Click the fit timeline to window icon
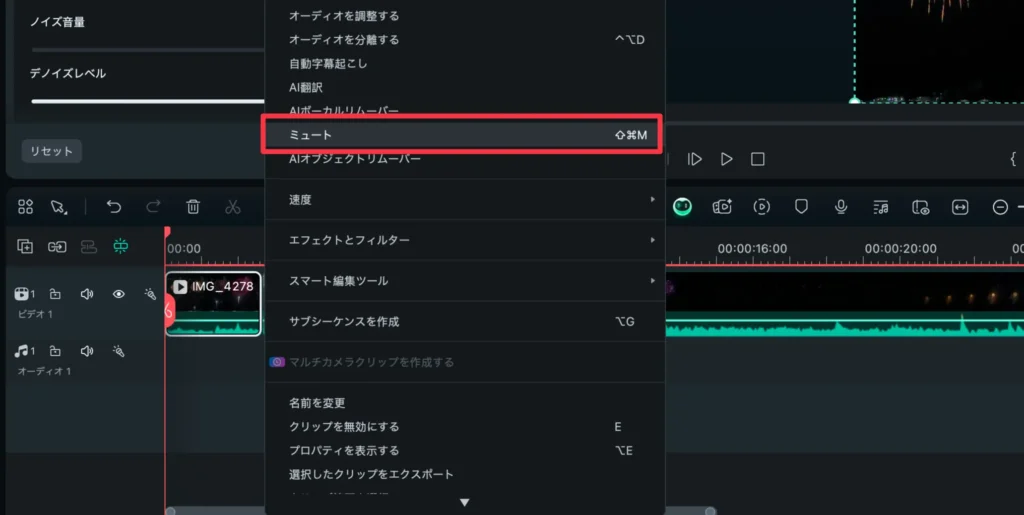Image resolution: width=1024 pixels, height=515 pixels. pyautogui.click(x=960, y=207)
